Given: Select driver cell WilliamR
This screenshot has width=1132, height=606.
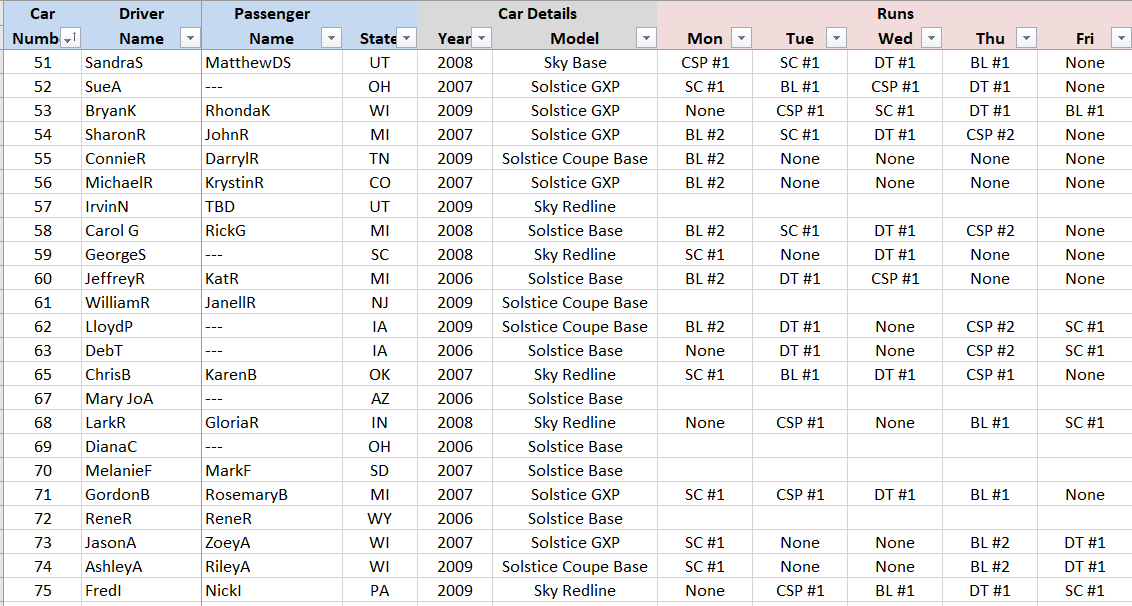Looking at the screenshot, I should [x=142, y=303].
